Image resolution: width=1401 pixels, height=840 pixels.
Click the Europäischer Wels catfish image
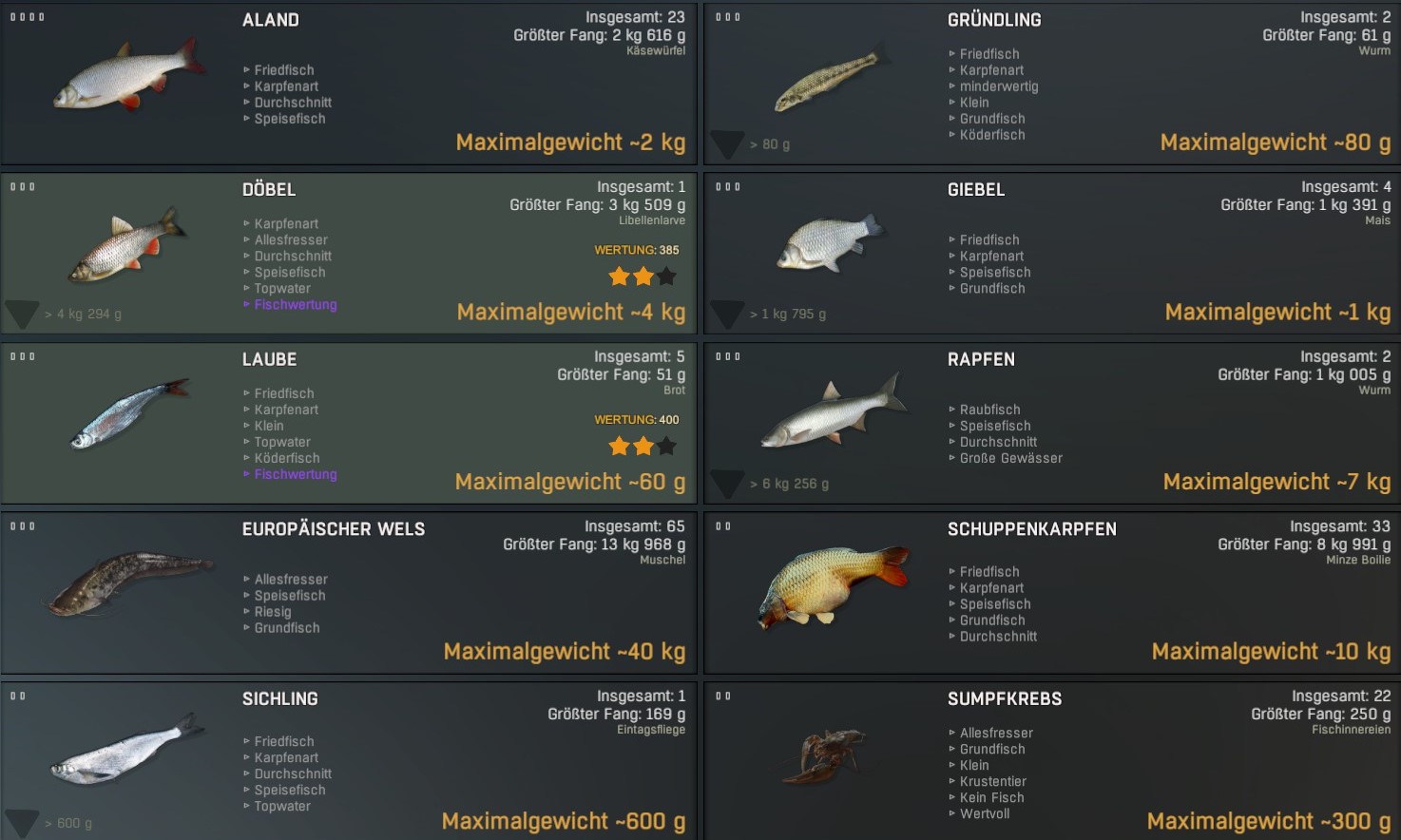point(128,582)
